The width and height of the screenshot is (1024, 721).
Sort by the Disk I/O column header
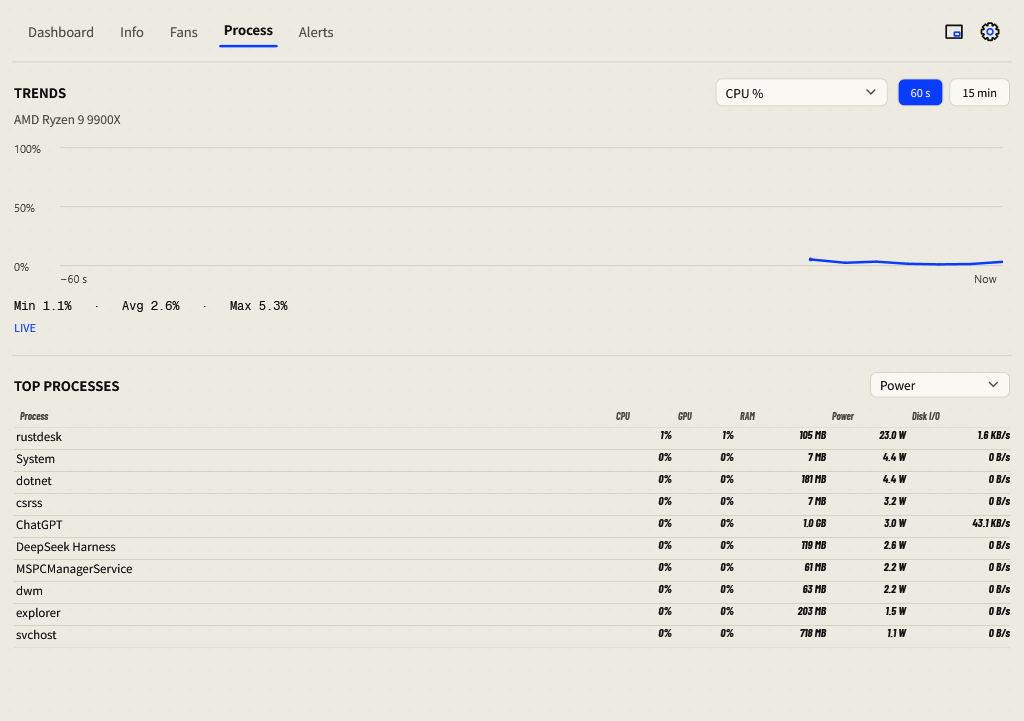pyautogui.click(x=925, y=416)
